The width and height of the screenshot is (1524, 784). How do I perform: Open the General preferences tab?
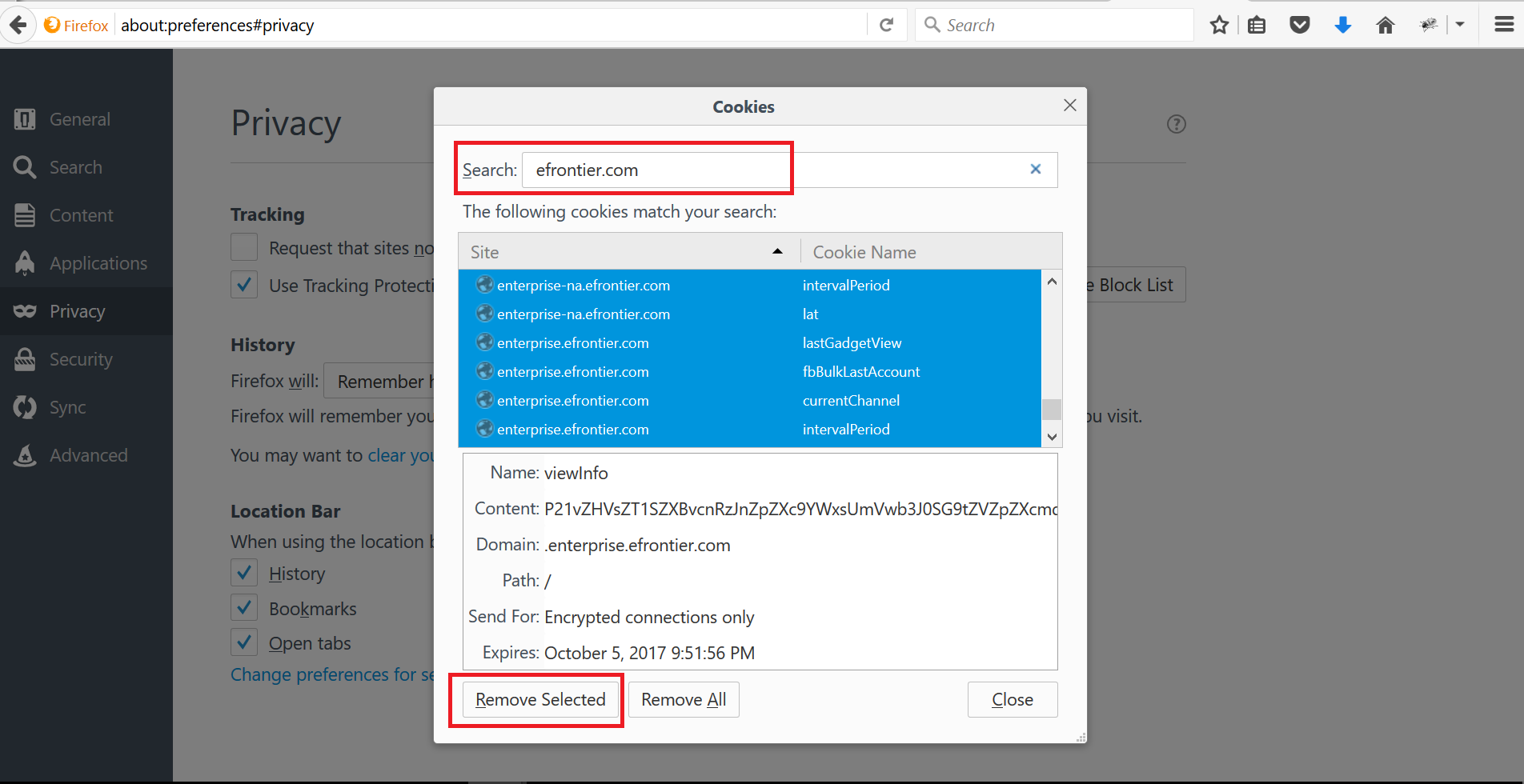[x=79, y=119]
